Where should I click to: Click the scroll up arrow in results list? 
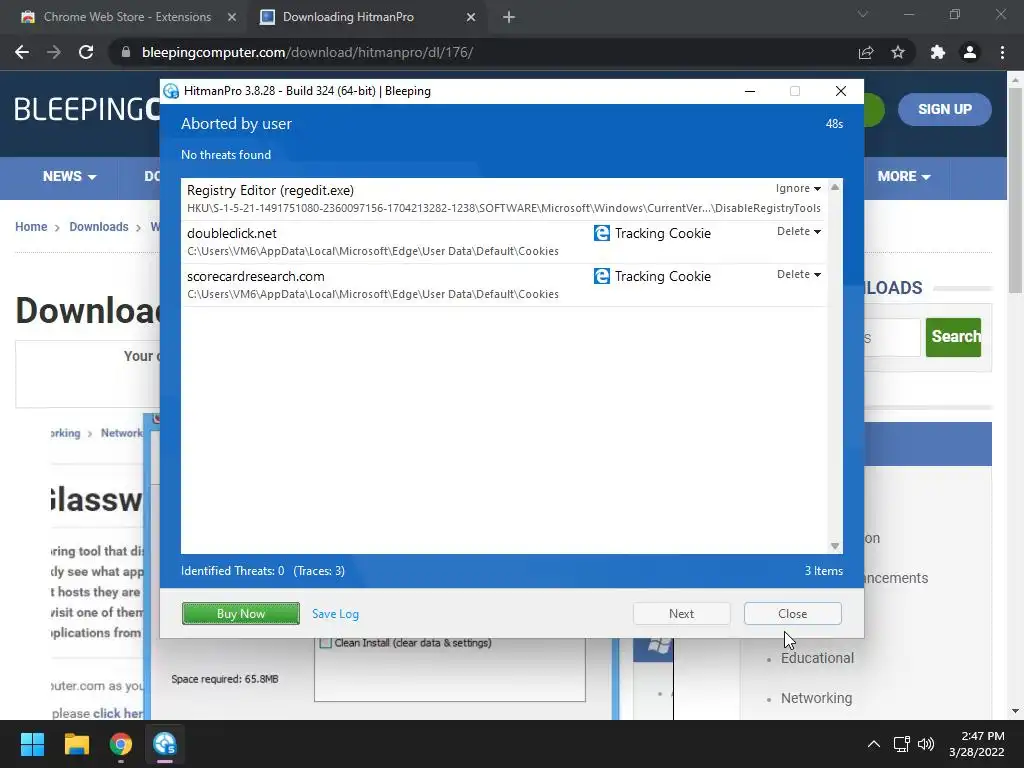[835, 187]
